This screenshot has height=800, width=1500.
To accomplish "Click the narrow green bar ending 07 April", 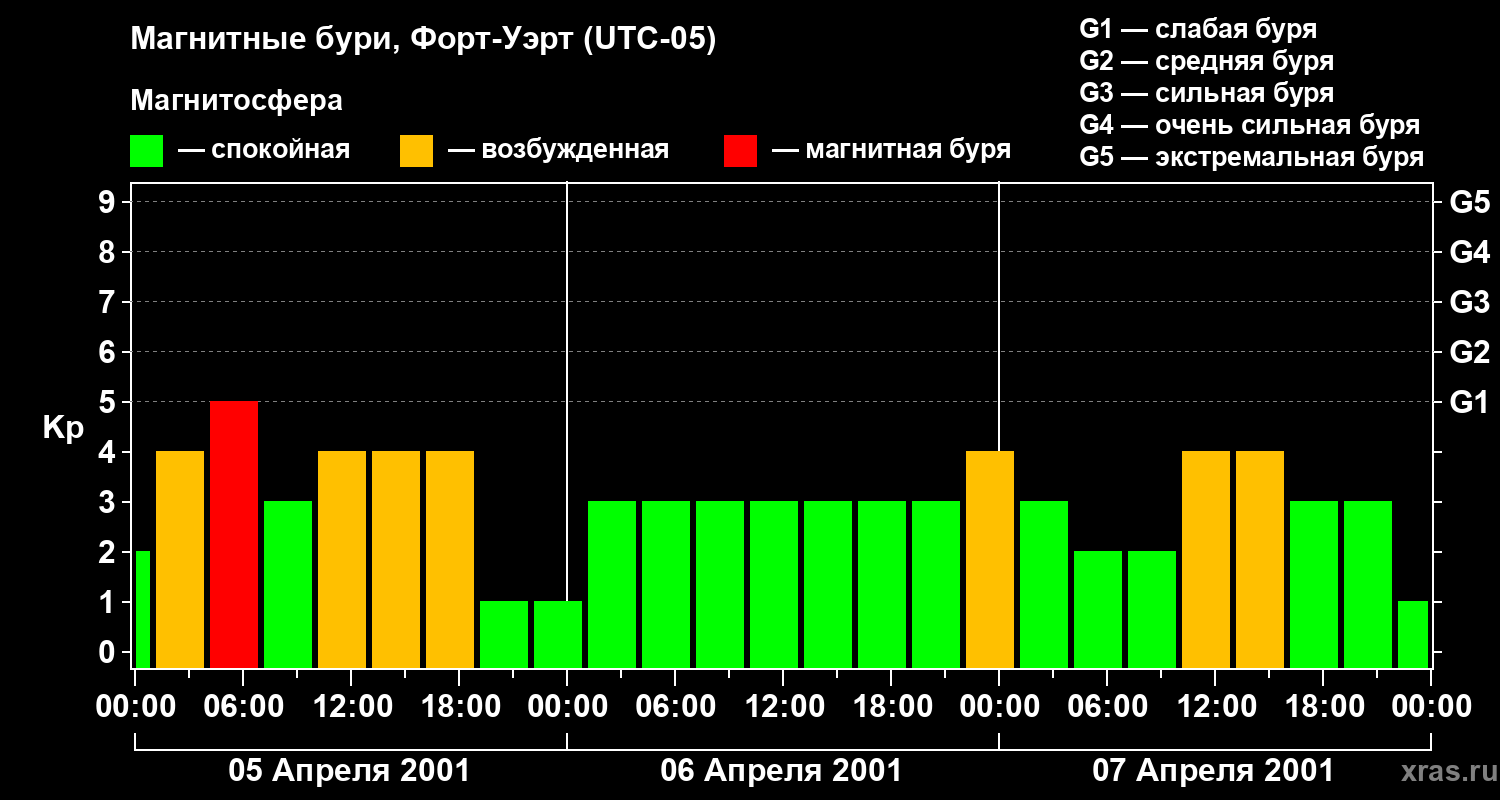I will tap(1413, 634).
